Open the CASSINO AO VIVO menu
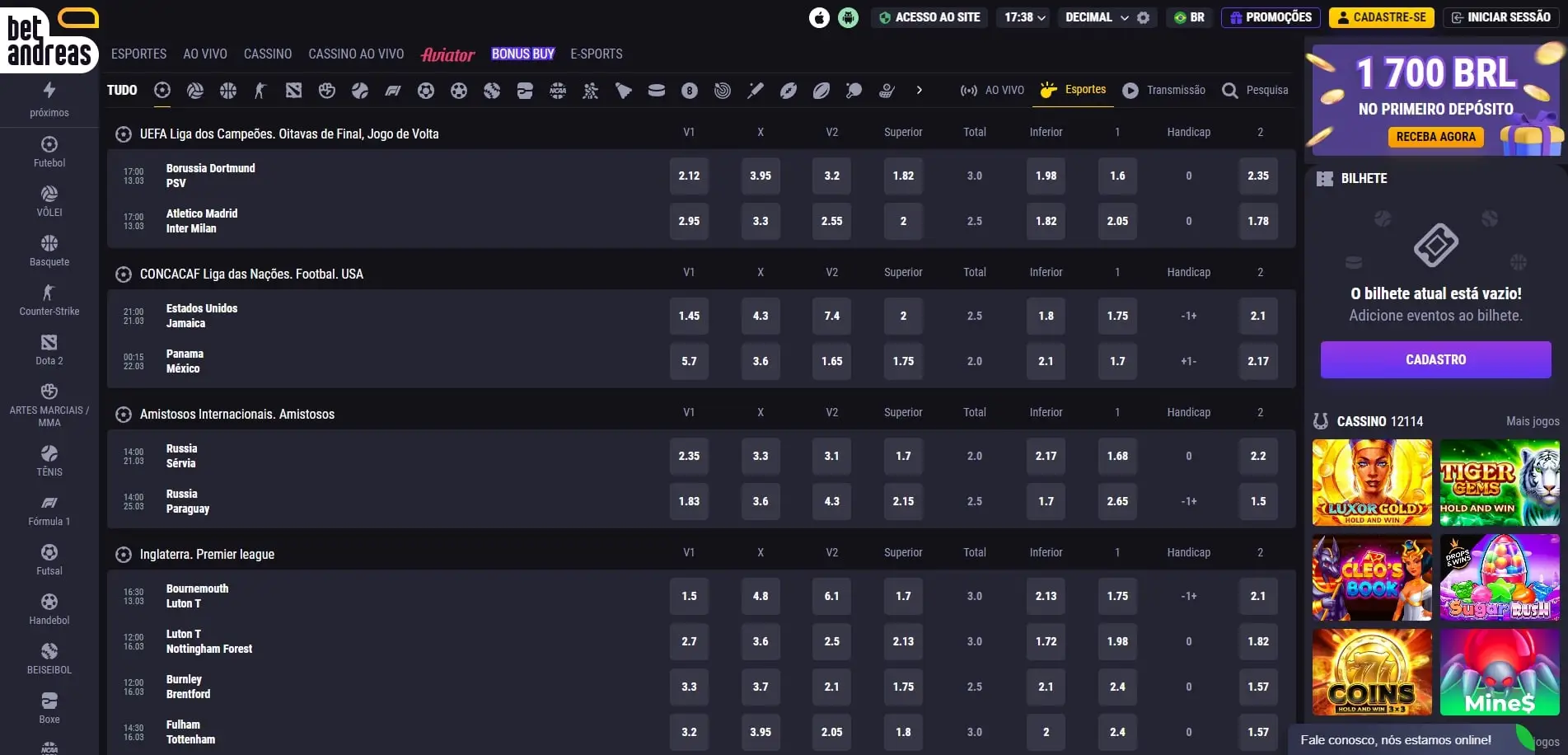 356,54
